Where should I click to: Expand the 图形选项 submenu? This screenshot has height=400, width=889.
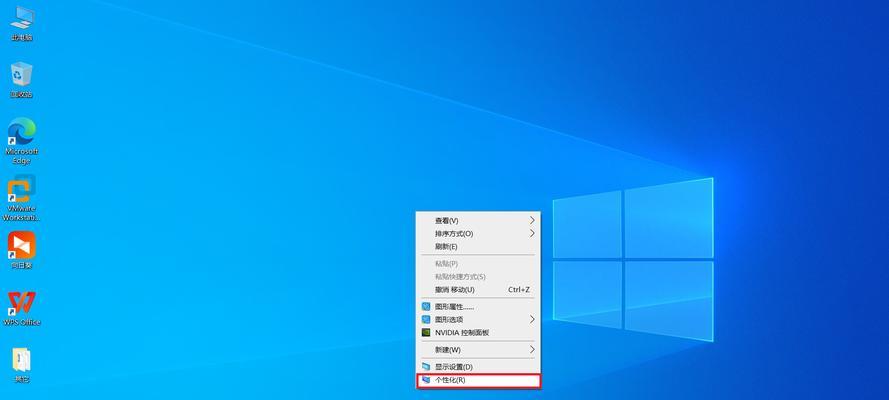(478, 320)
